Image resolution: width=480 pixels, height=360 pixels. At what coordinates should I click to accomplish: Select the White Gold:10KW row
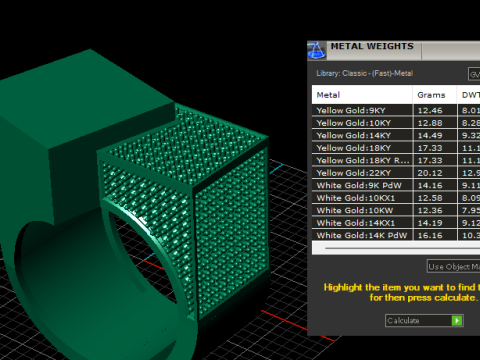pos(396,211)
